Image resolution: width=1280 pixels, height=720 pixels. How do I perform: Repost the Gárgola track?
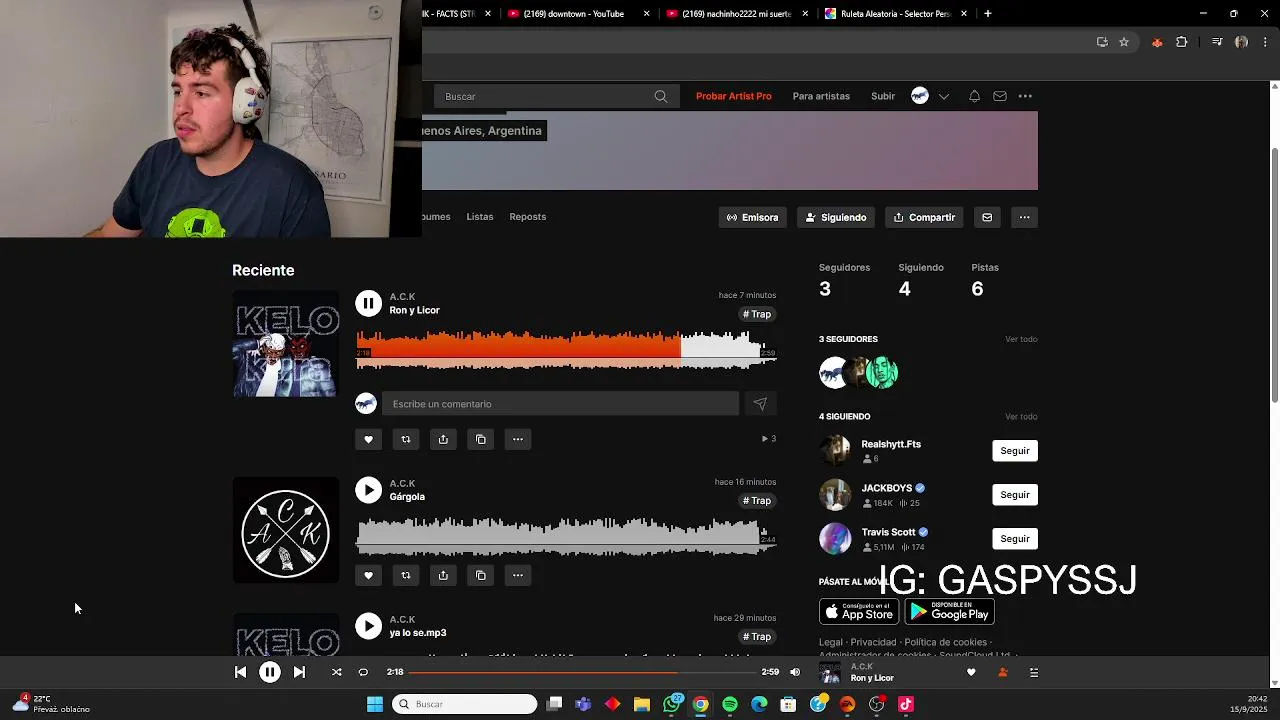(x=405, y=575)
